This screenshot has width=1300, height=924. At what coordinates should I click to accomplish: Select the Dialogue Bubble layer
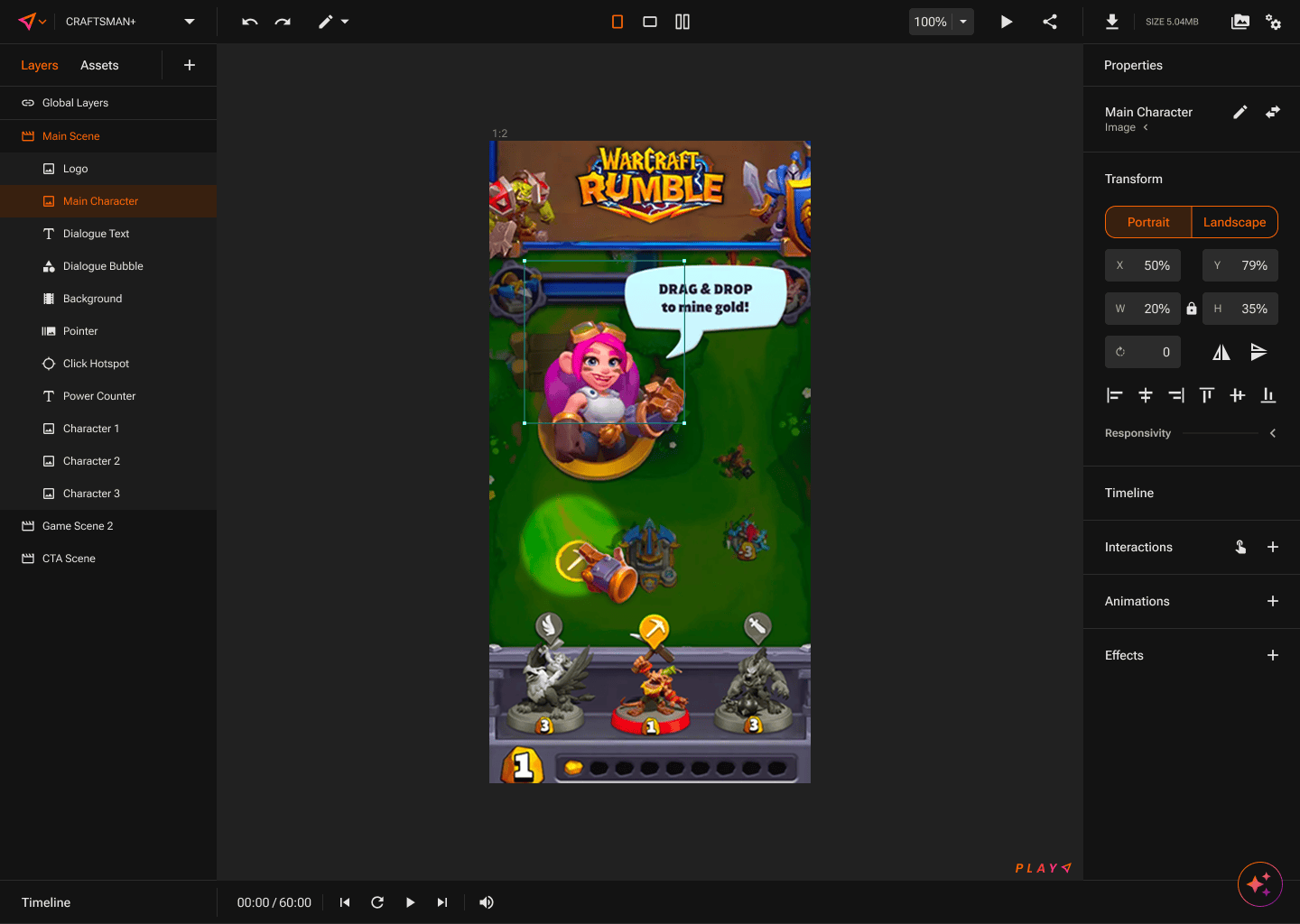pyautogui.click(x=108, y=266)
